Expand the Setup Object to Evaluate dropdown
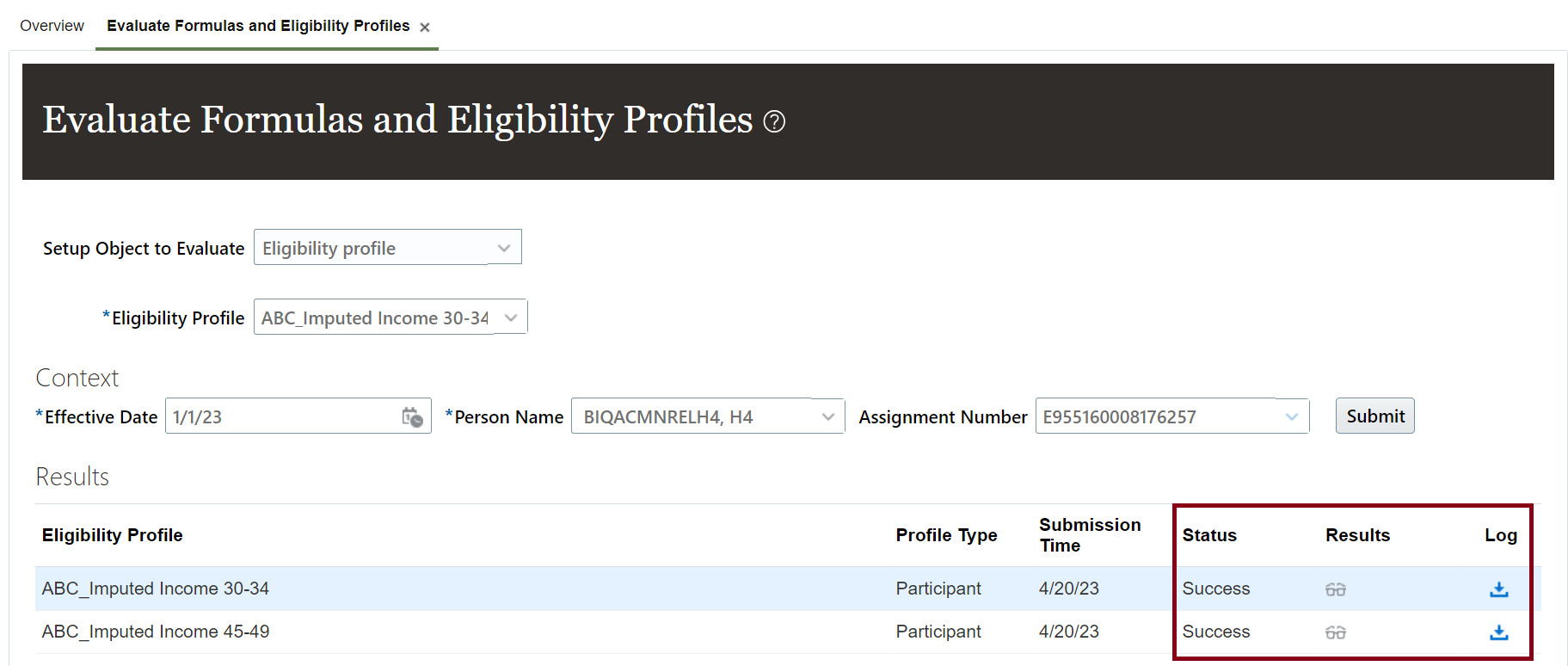This screenshot has height=666, width=1568. tap(504, 248)
